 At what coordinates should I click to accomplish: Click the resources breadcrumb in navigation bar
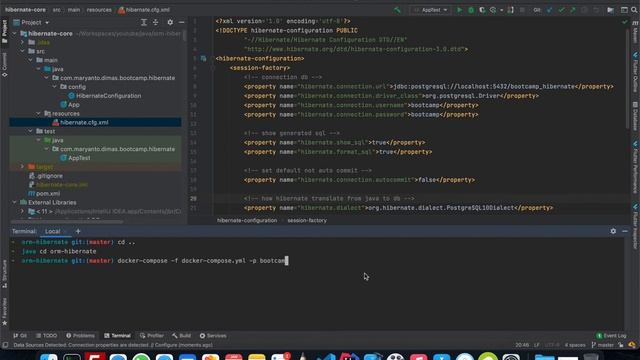[99, 10]
